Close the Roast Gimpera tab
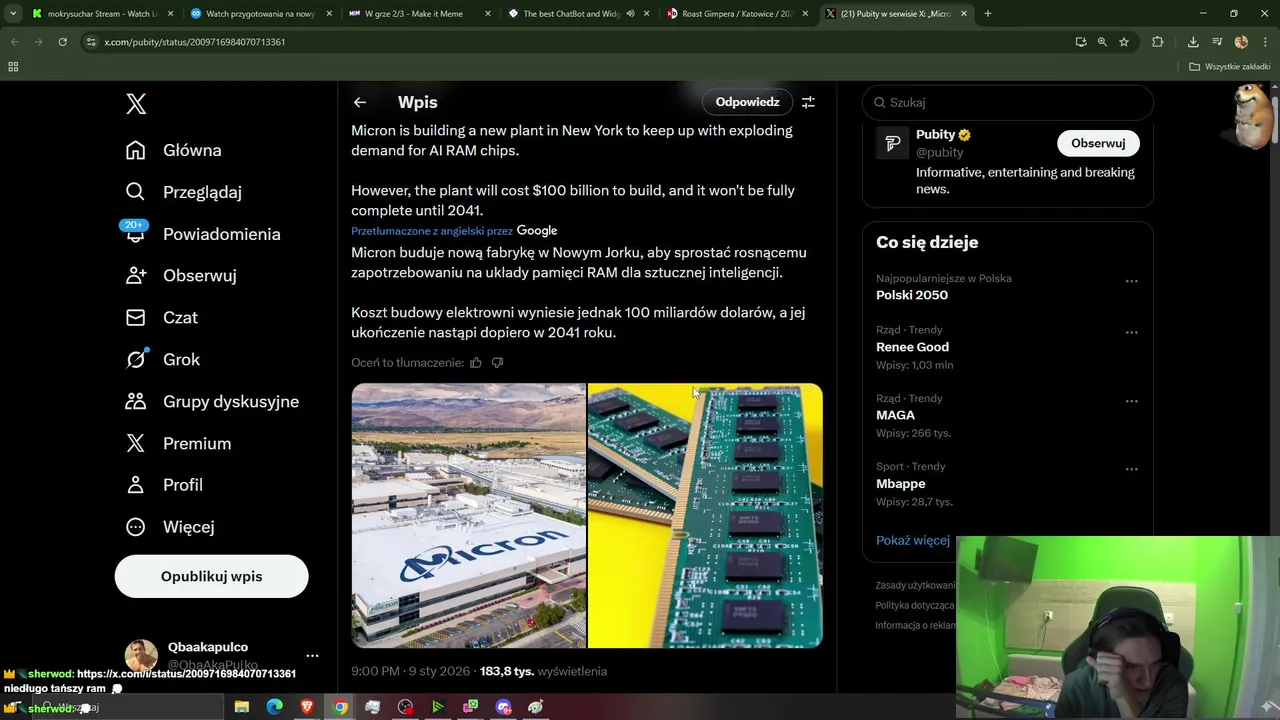 pyautogui.click(x=805, y=14)
